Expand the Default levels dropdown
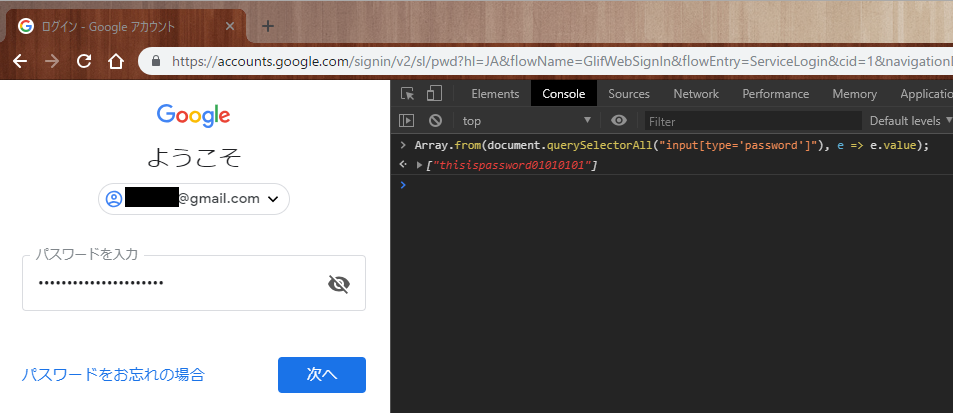 coord(910,121)
